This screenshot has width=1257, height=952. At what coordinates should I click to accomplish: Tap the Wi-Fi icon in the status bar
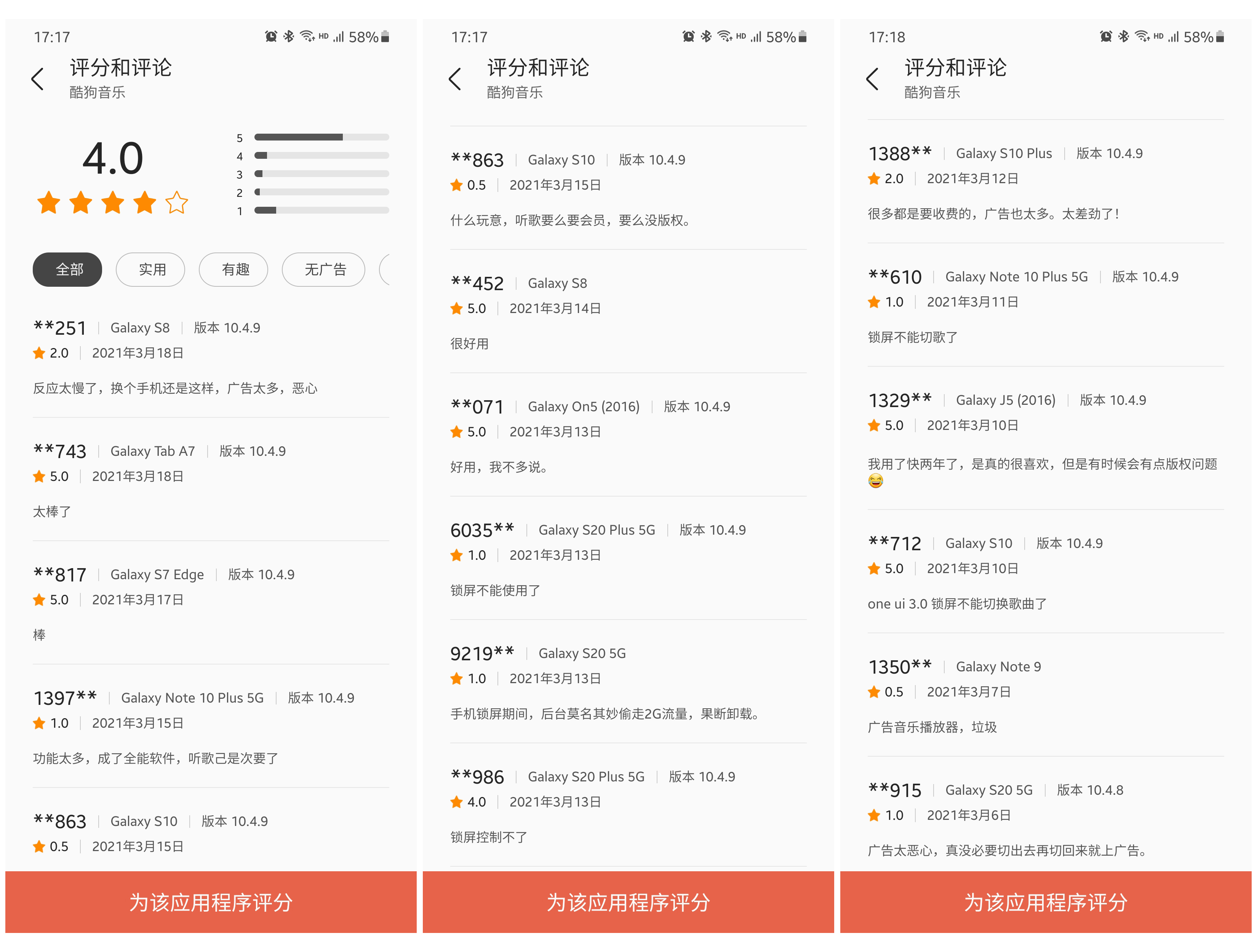point(307,36)
